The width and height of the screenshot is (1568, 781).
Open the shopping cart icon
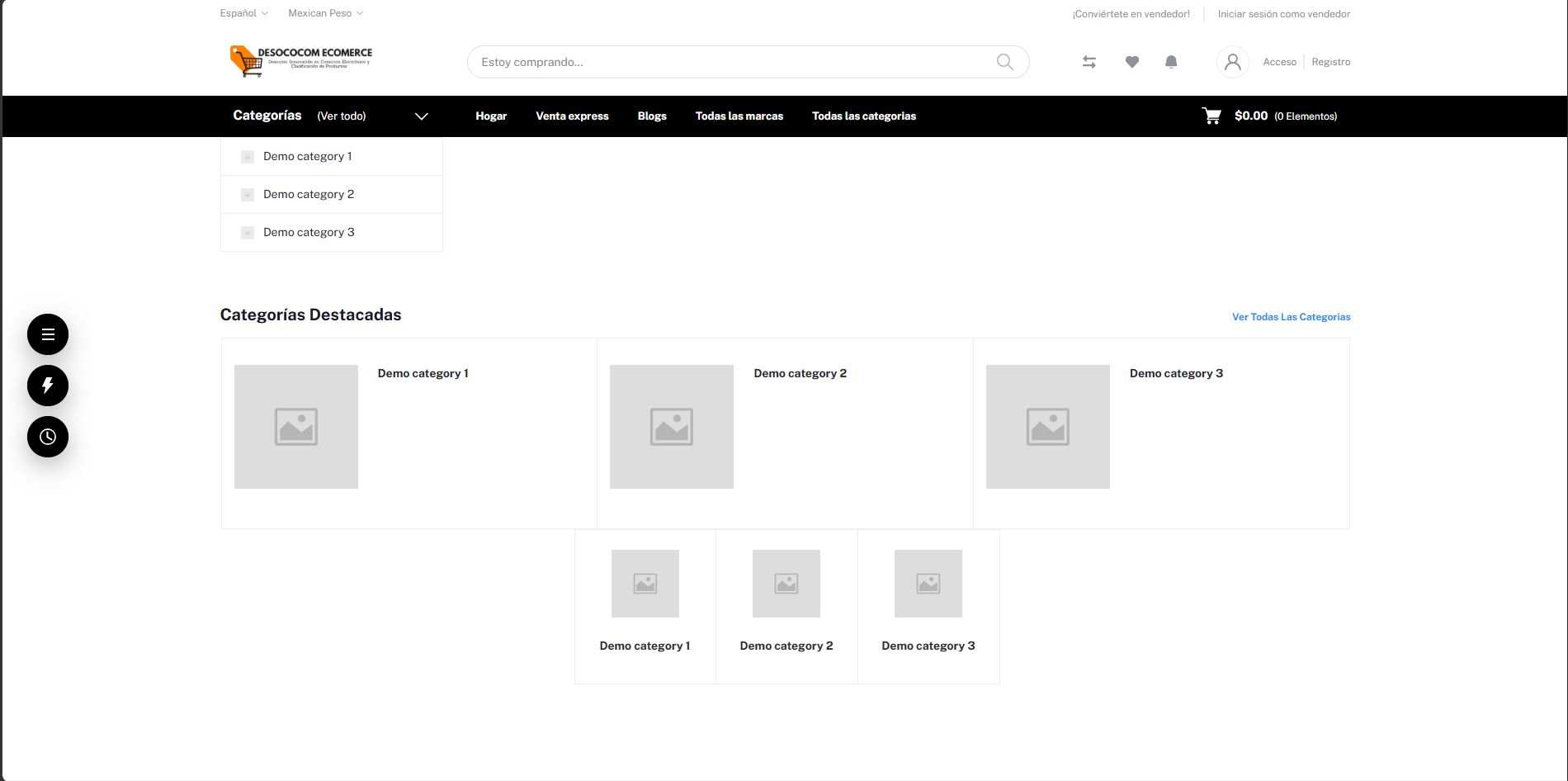coord(1211,116)
